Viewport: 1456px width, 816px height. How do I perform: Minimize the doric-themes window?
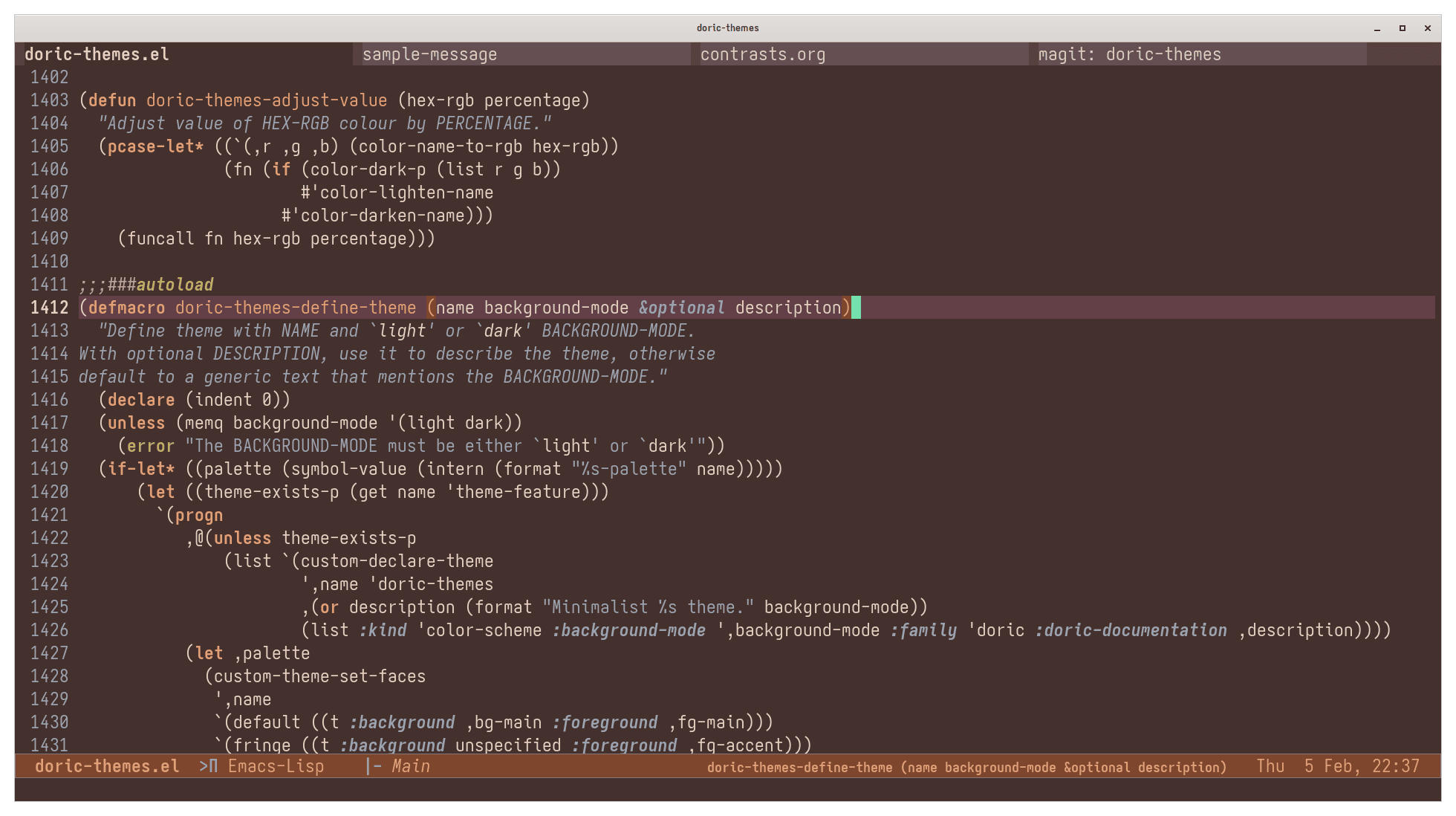1377,28
